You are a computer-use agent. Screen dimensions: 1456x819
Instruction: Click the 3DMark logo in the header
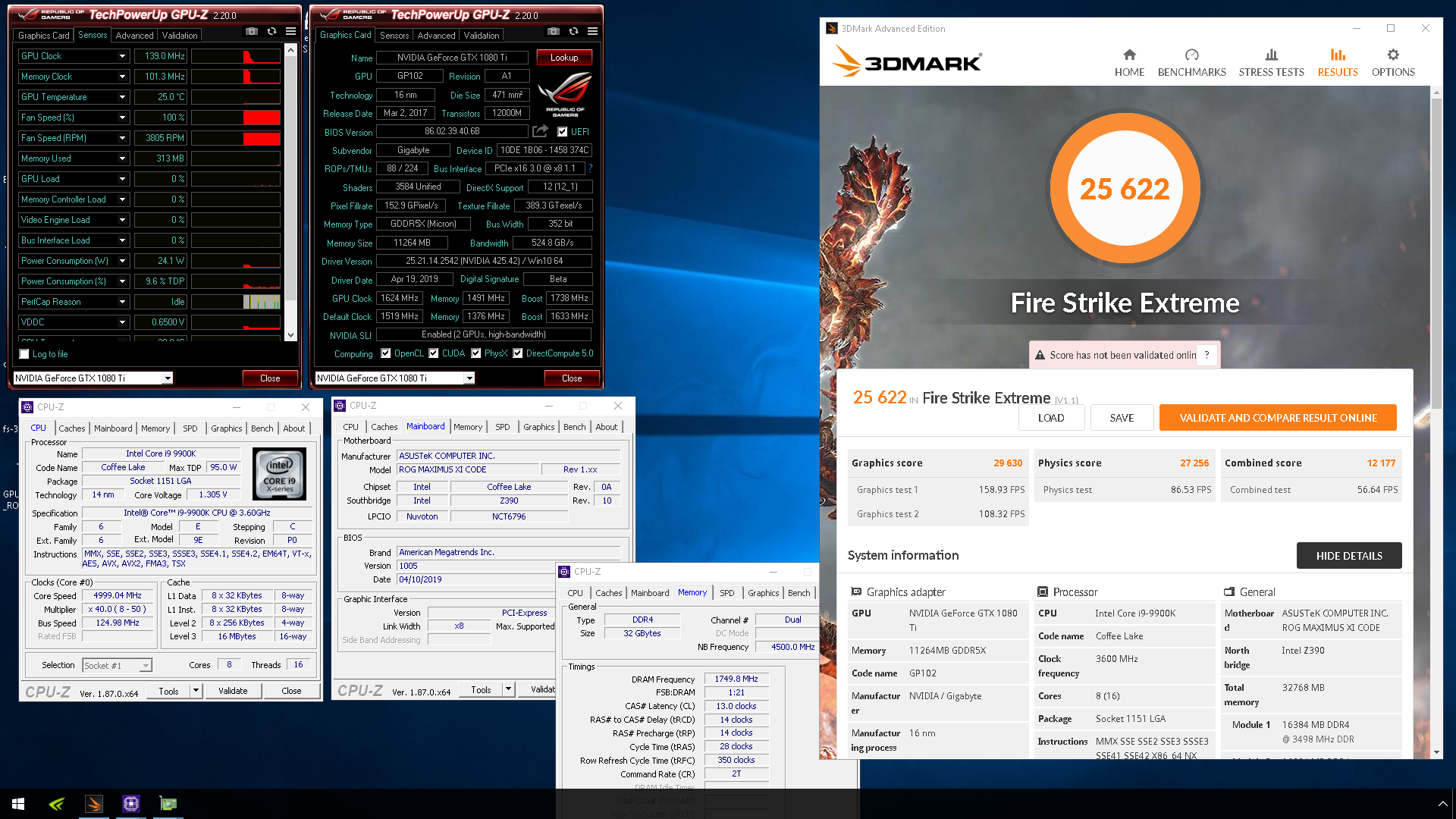pos(907,61)
